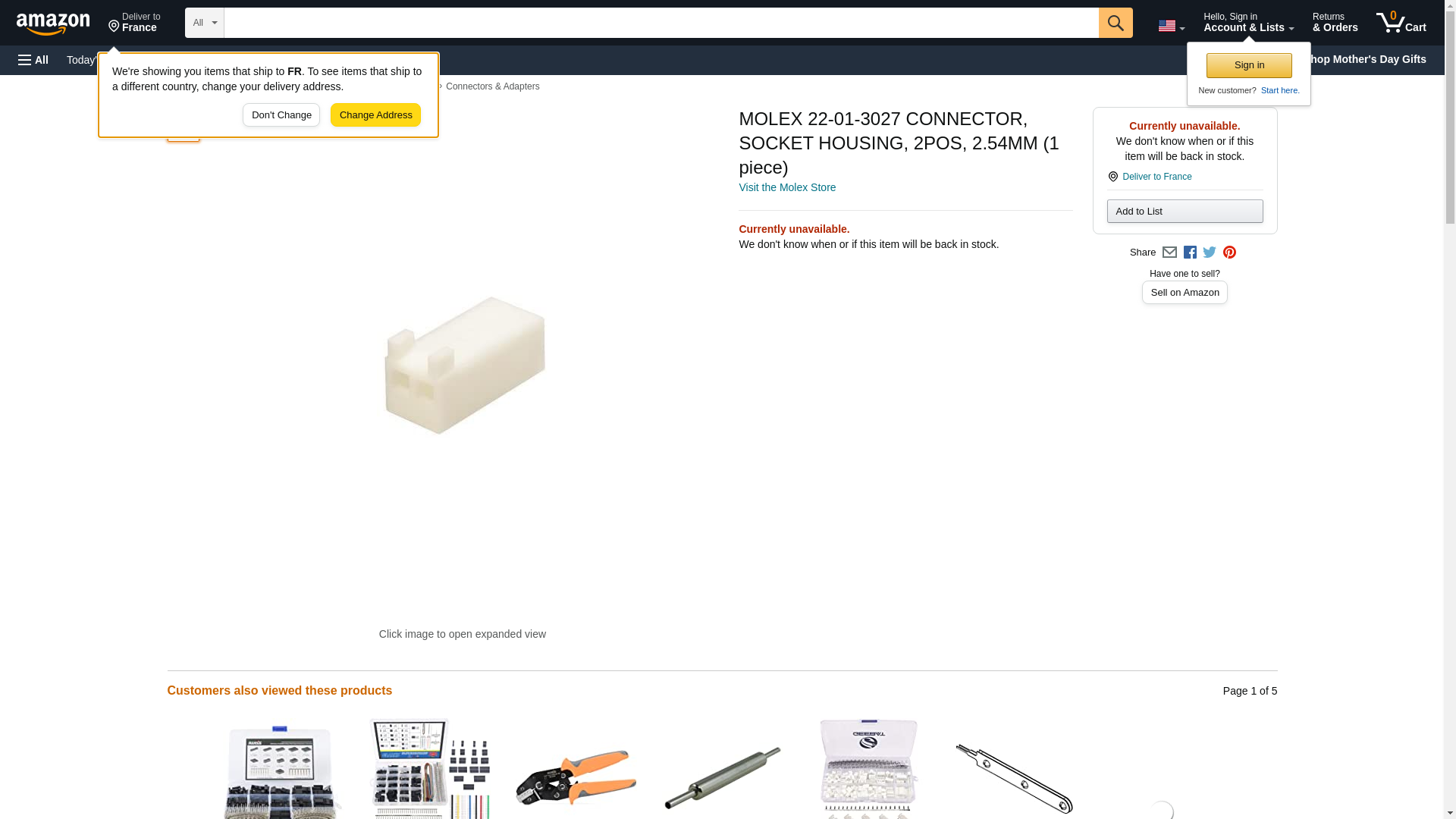Expand the search category All dropdown

click(x=205, y=23)
